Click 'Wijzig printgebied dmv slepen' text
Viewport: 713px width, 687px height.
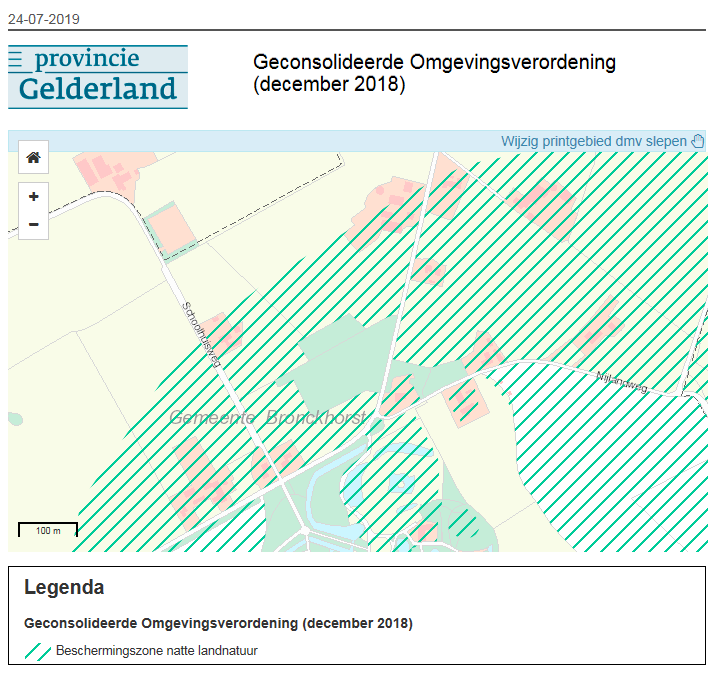(x=593, y=141)
